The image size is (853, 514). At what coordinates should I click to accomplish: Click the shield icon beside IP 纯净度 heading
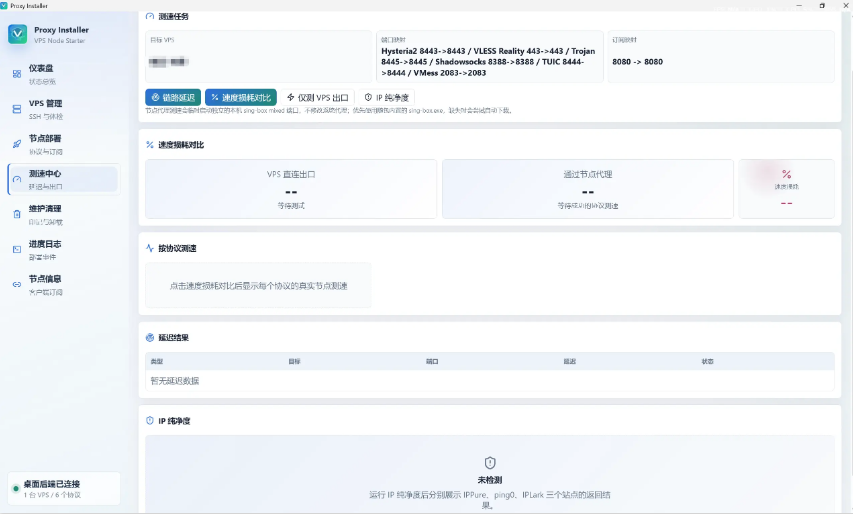tap(150, 420)
